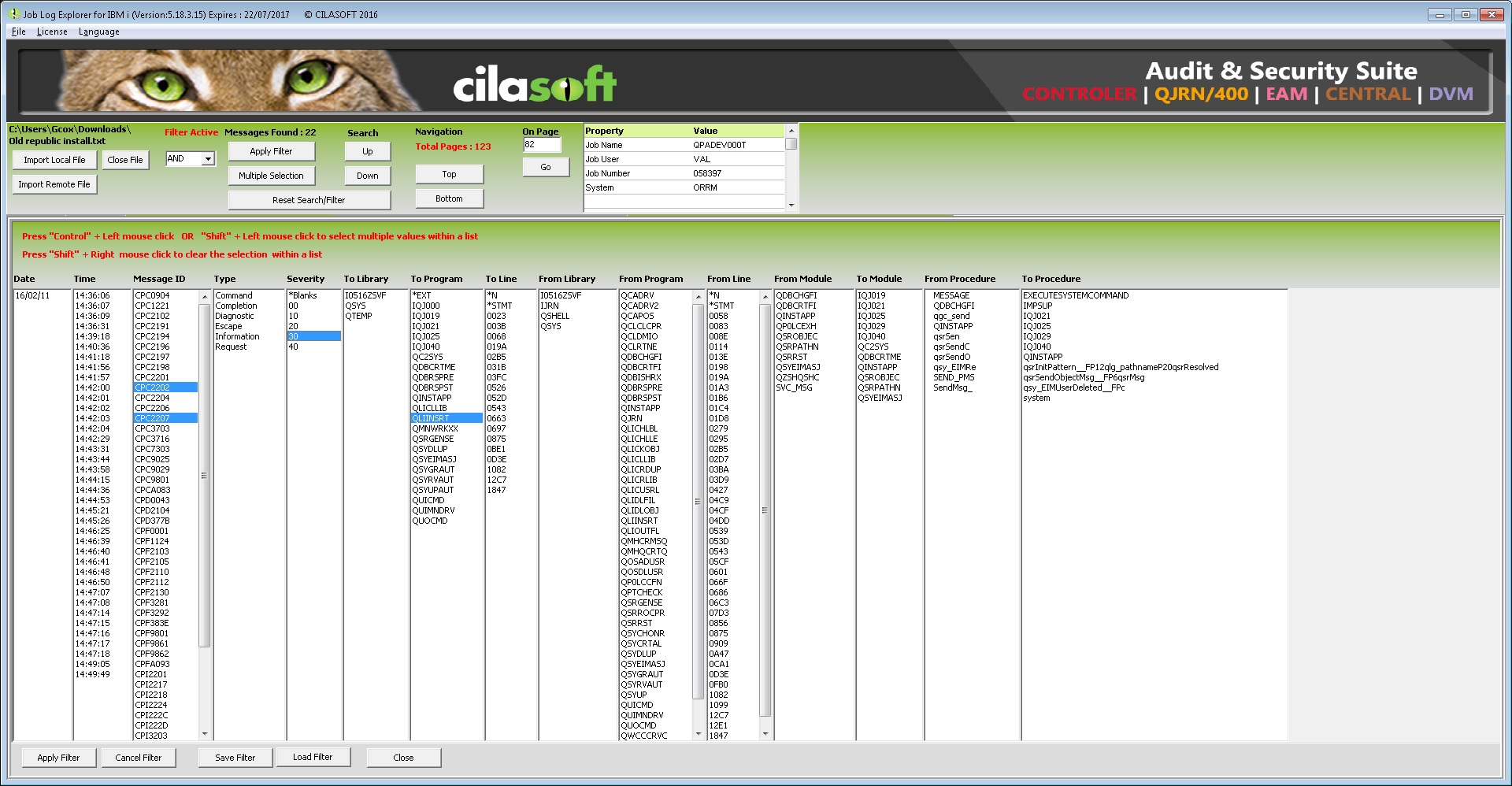Viewport: 1512px width, 786px height.
Task: Click Close File button
Action: [x=125, y=160]
